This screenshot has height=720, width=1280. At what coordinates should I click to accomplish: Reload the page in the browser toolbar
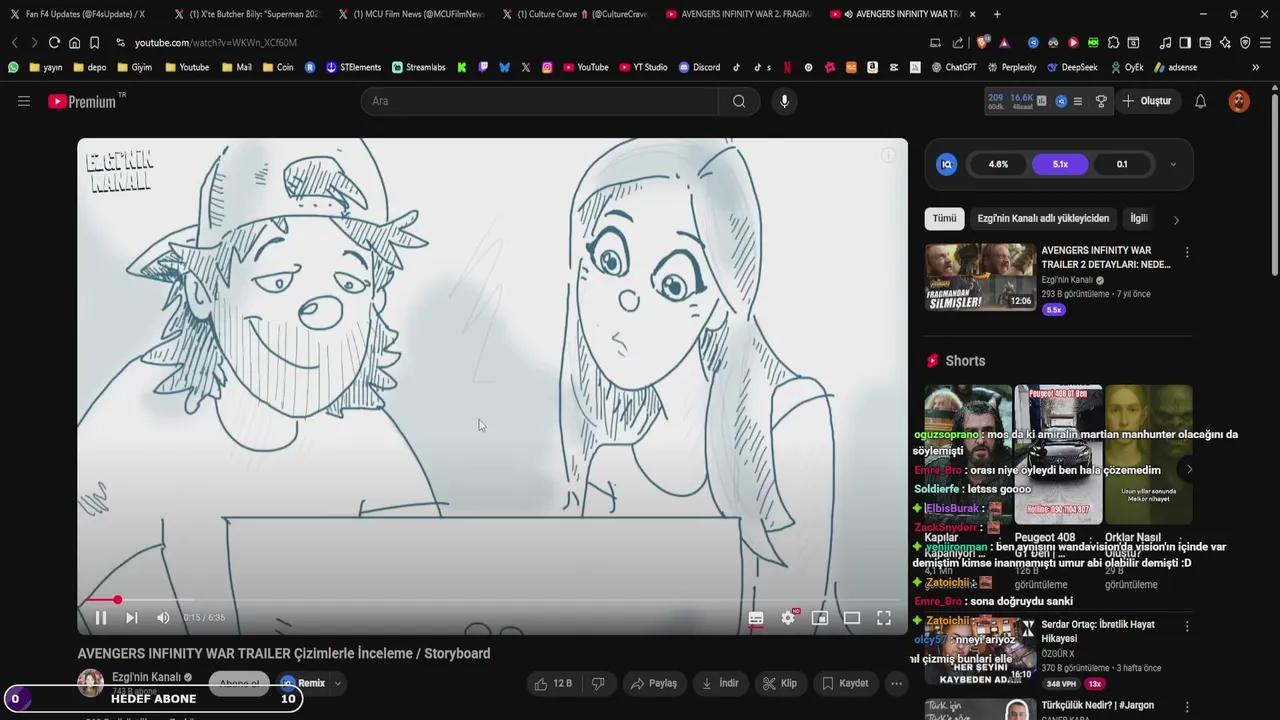coord(53,43)
